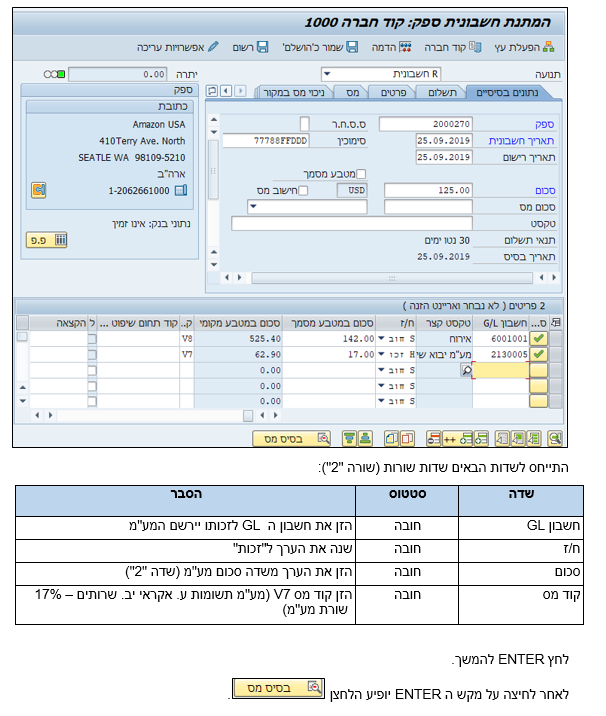
Task: Switch to the payment (תשלום) tab
Action: pos(442,93)
